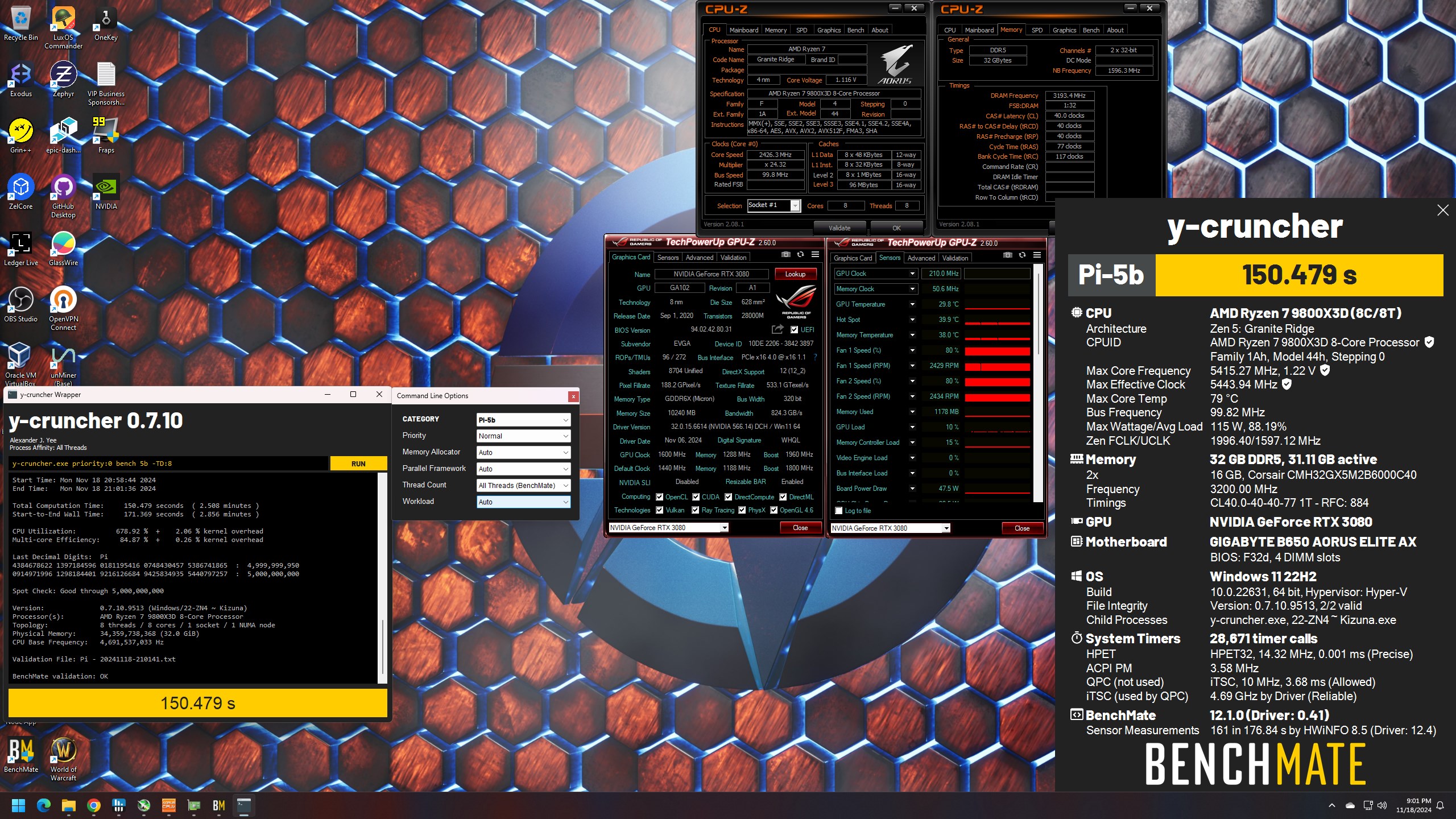Viewport: 1456px width, 819px height.
Task: Switch to the Graphics tab in right CPU-Z
Action: pyautogui.click(x=1064, y=30)
